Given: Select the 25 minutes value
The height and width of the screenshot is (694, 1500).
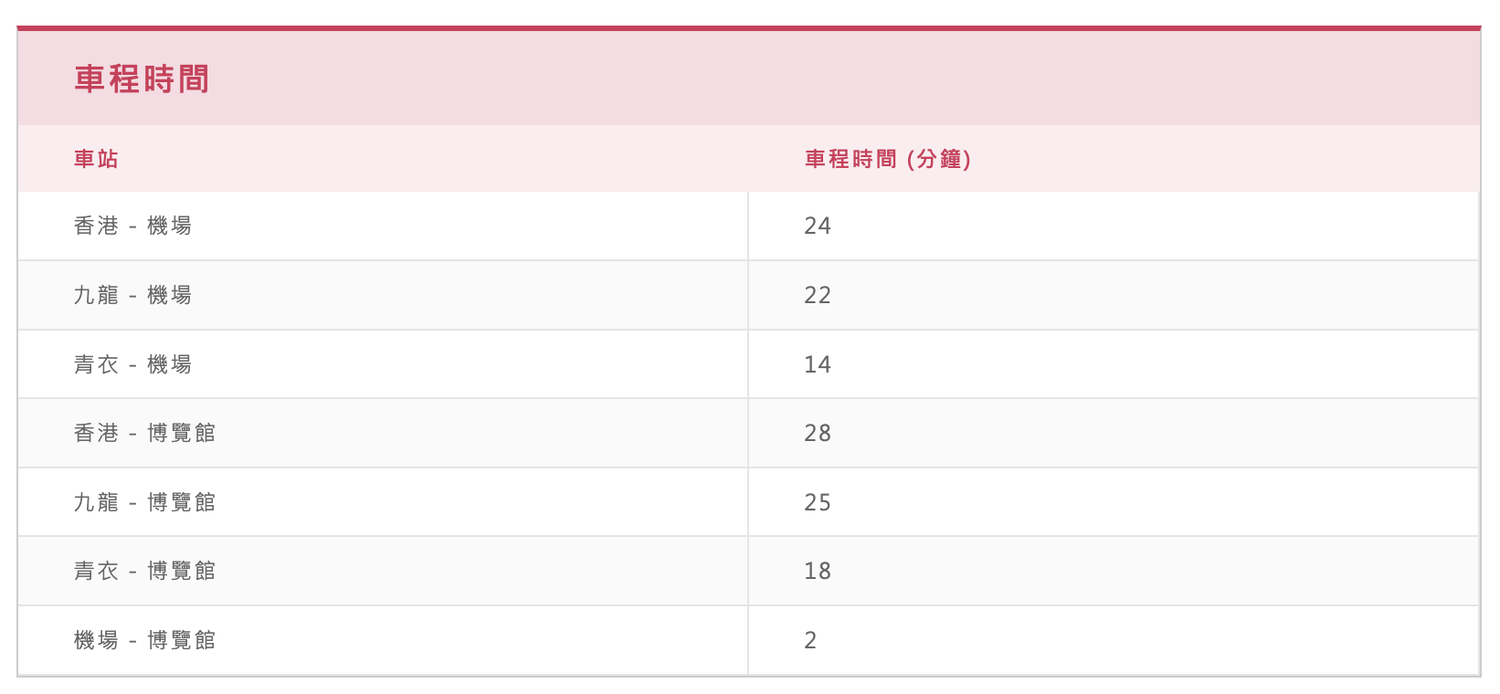Looking at the screenshot, I should [818, 502].
